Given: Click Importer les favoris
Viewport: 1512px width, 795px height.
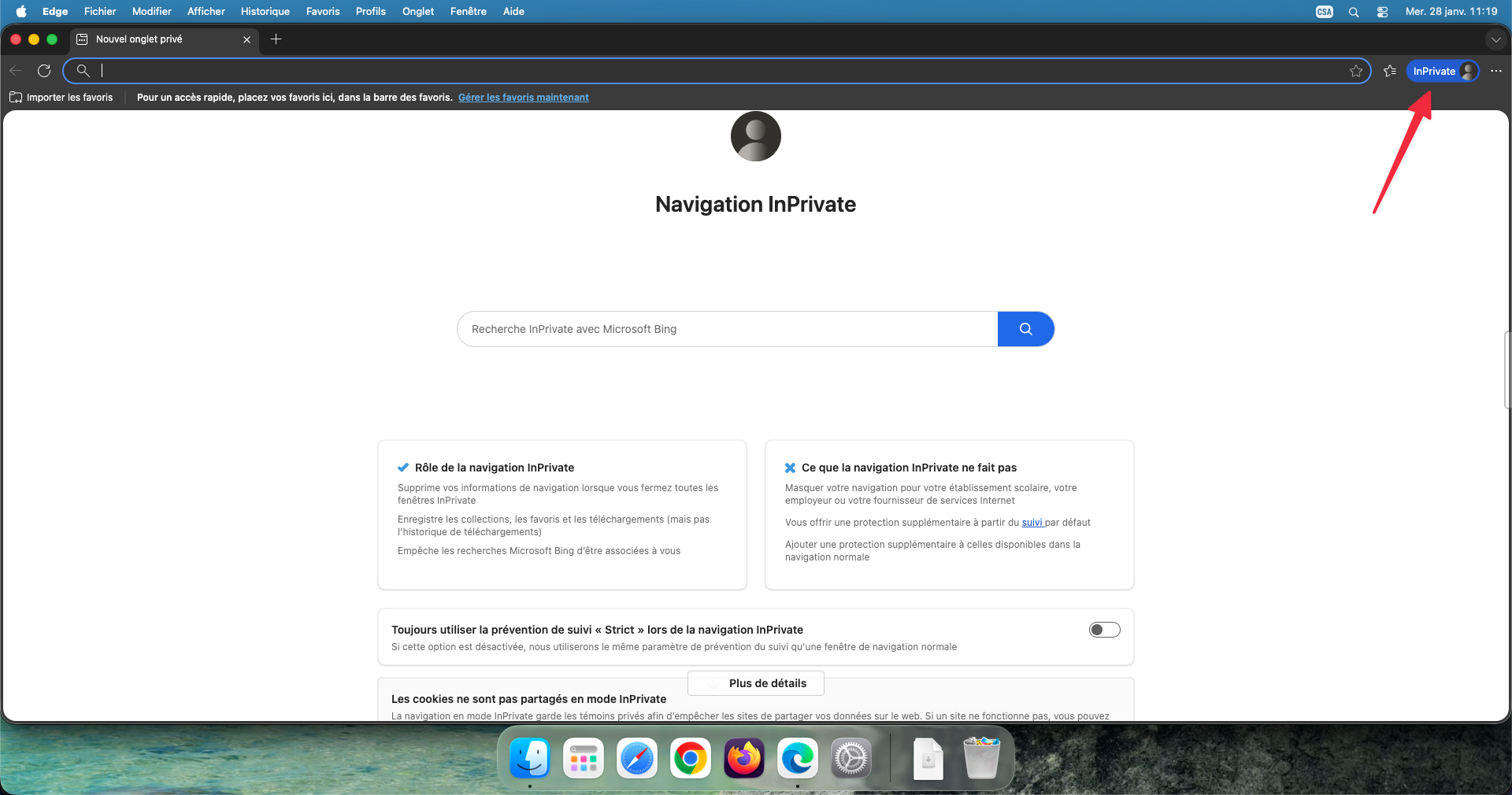Looking at the screenshot, I should pos(61,98).
